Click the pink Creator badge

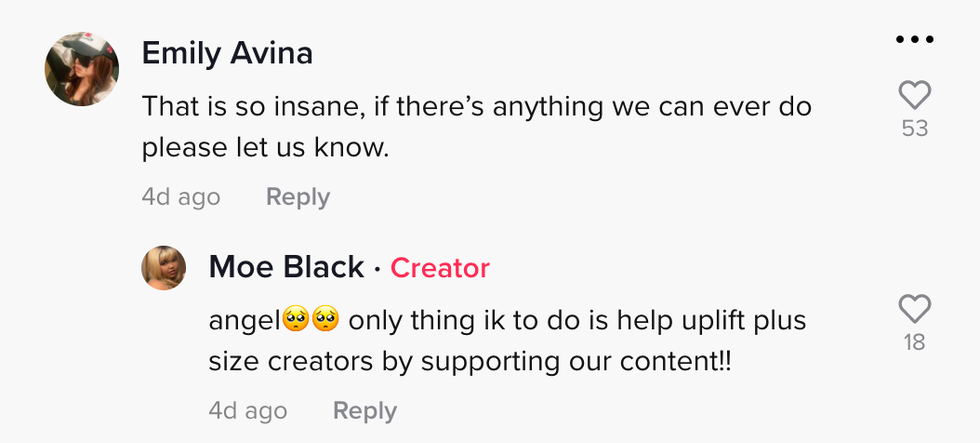(440, 268)
